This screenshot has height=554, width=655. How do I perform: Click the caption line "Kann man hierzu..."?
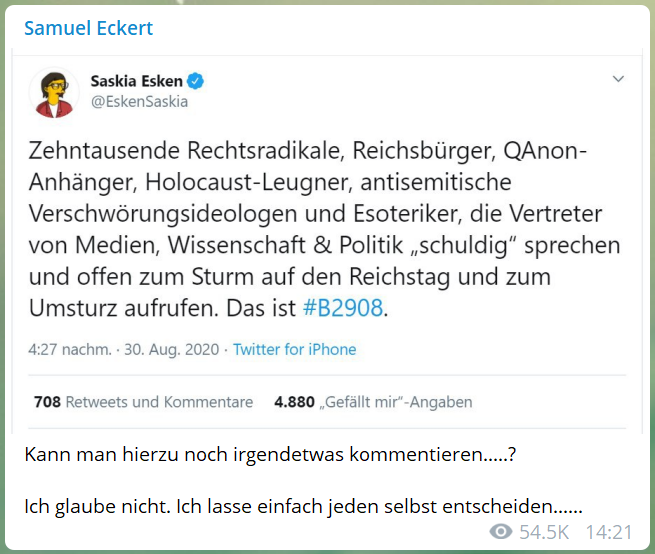pos(270,453)
